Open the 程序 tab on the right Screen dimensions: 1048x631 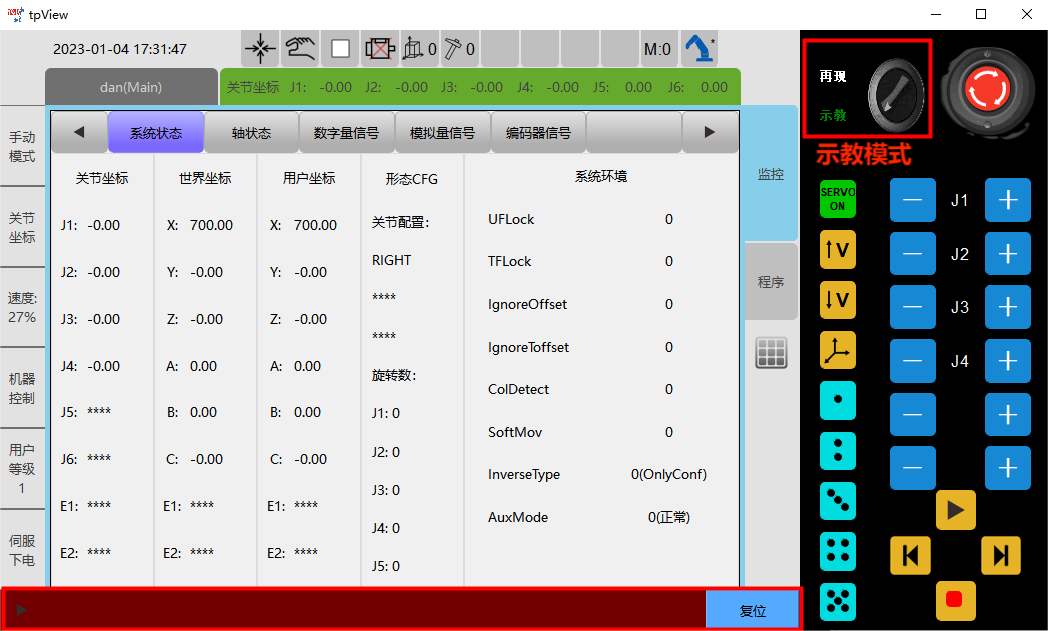(x=771, y=281)
